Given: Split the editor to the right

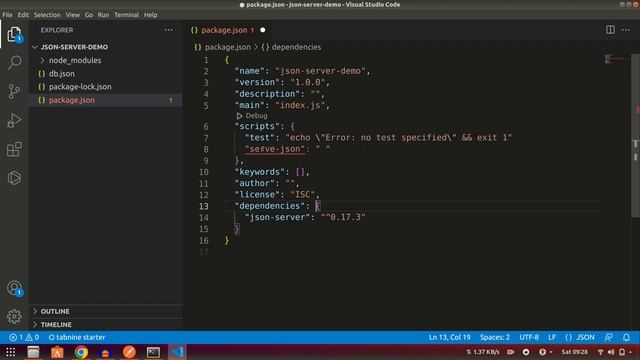Looking at the screenshot, I should [x=610, y=30].
